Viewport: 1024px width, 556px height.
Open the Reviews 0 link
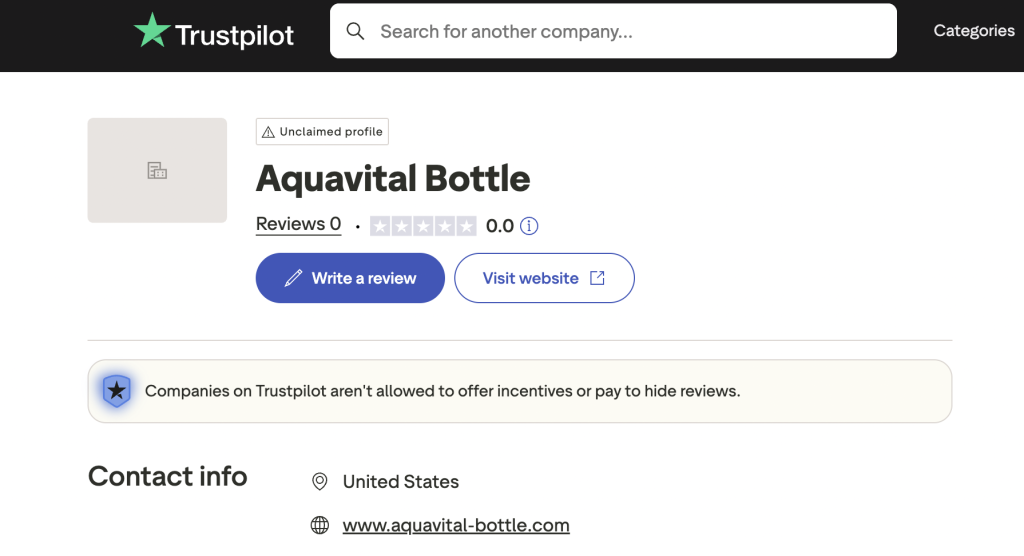298,225
